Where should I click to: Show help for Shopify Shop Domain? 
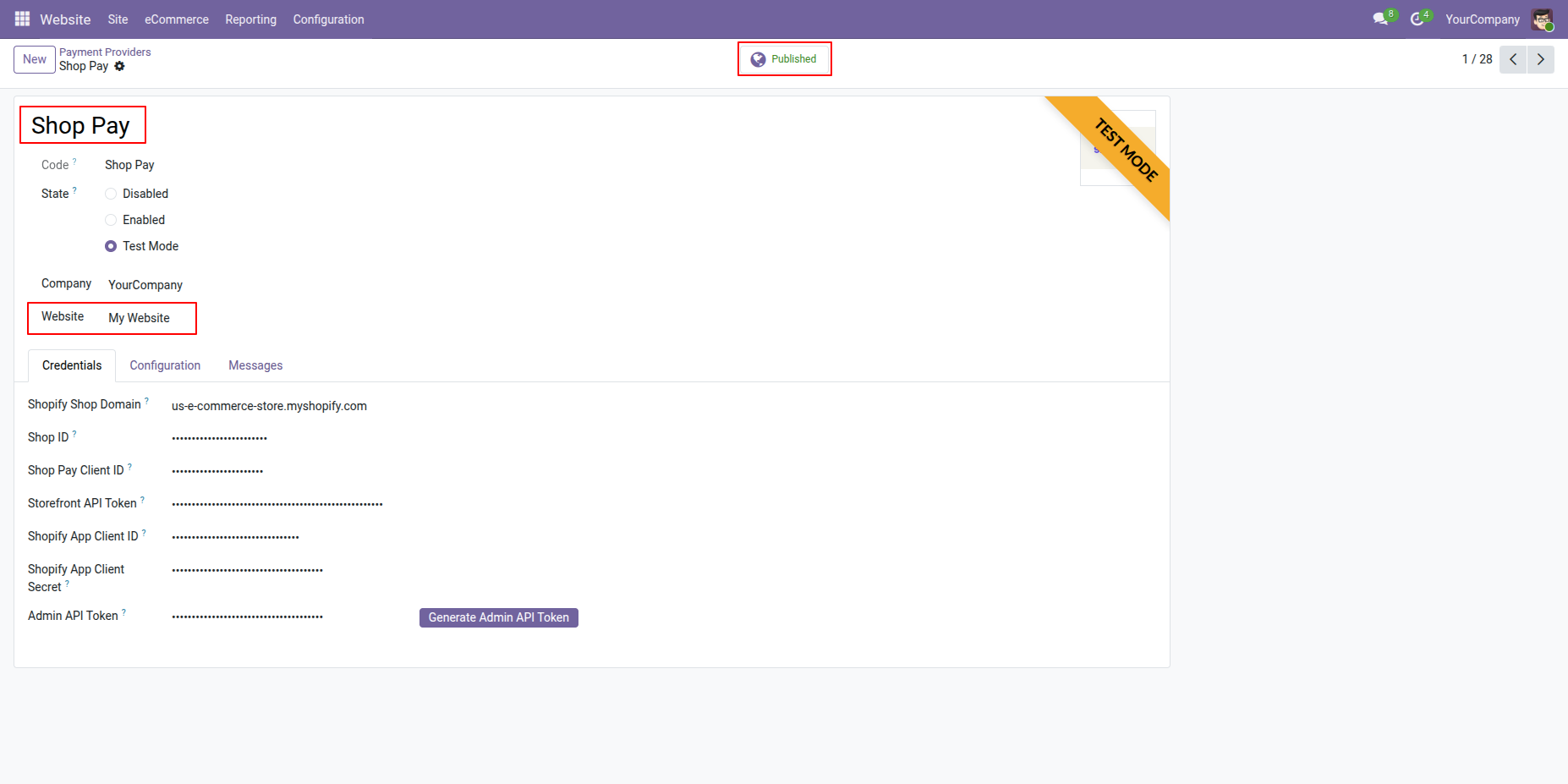[146, 401]
